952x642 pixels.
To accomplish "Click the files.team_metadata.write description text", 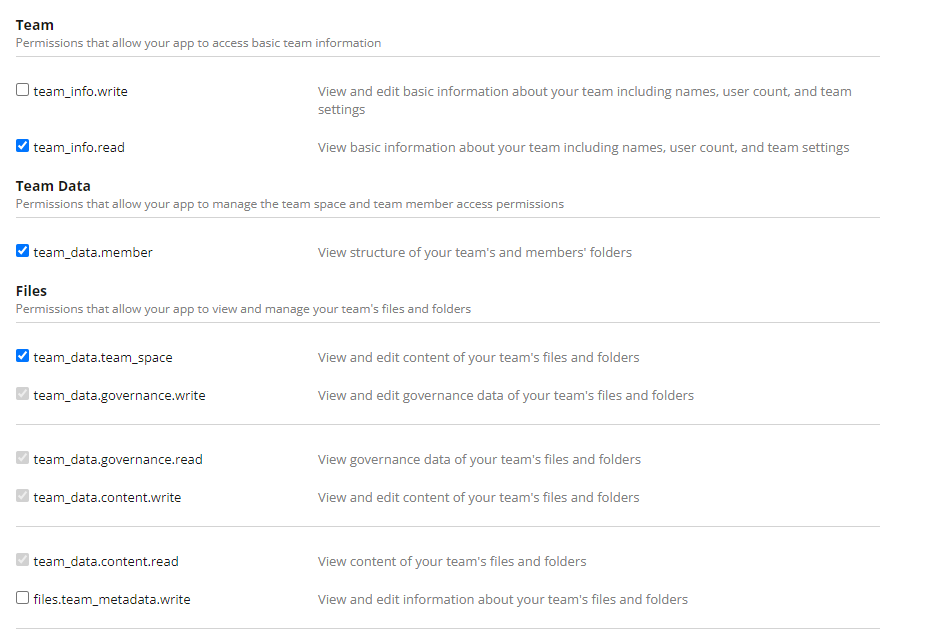I will coord(502,599).
